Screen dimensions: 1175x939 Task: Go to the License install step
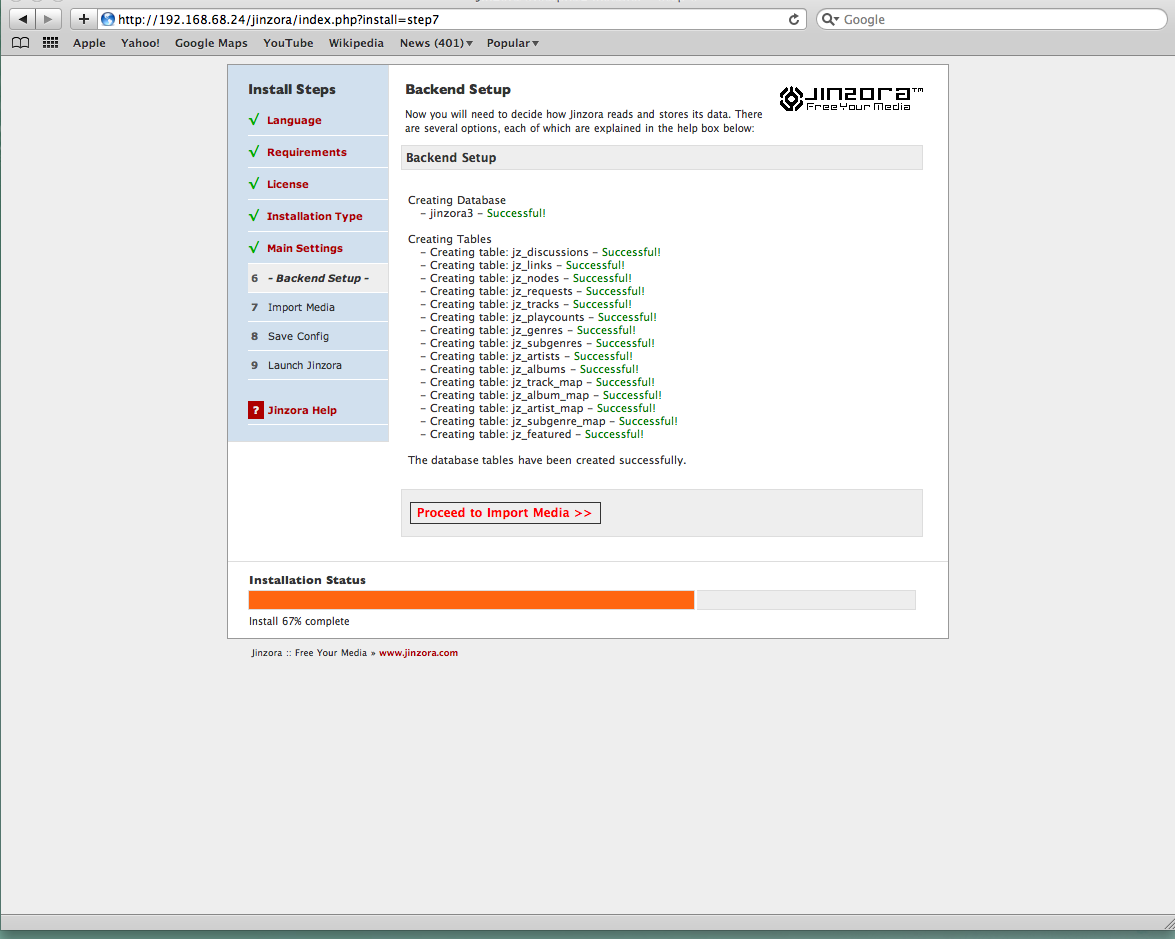click(x=288, y=184)
